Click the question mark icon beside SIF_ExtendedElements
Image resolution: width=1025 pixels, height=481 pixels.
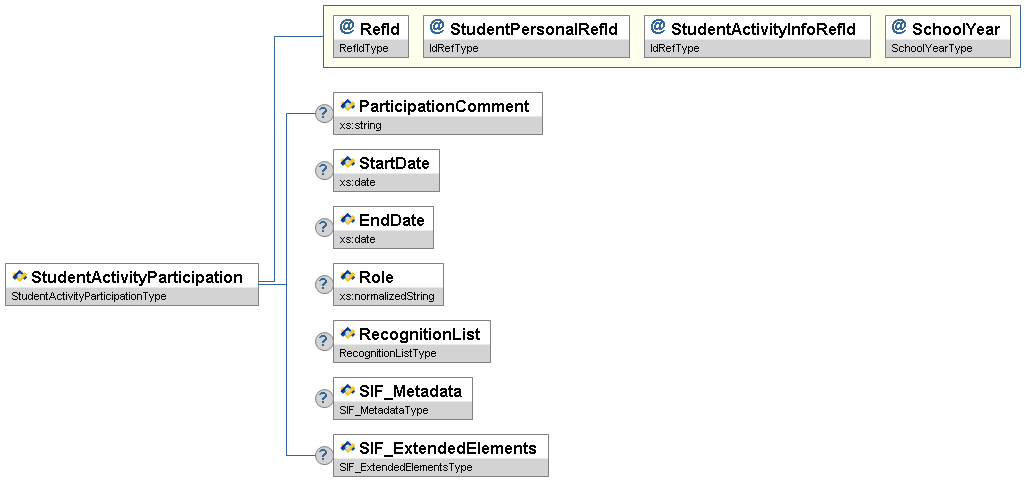(323, 456)
